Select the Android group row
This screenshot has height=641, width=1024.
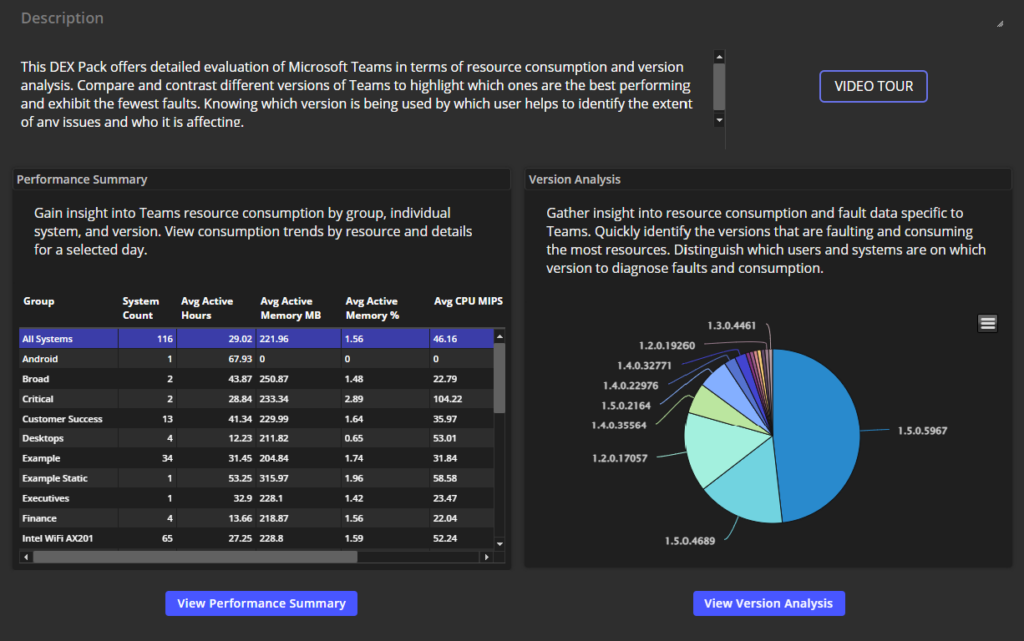click(x=257, y=359)
